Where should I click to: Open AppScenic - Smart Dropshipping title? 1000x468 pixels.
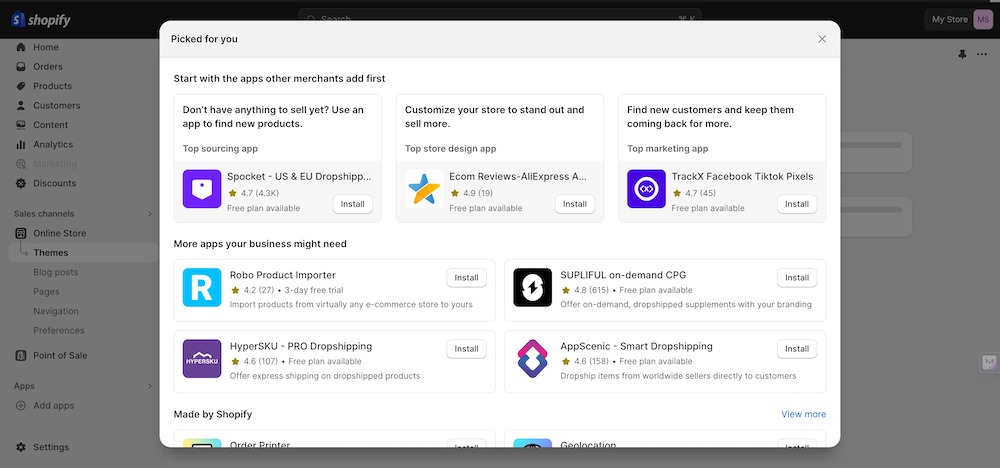(x=636, y=347)
